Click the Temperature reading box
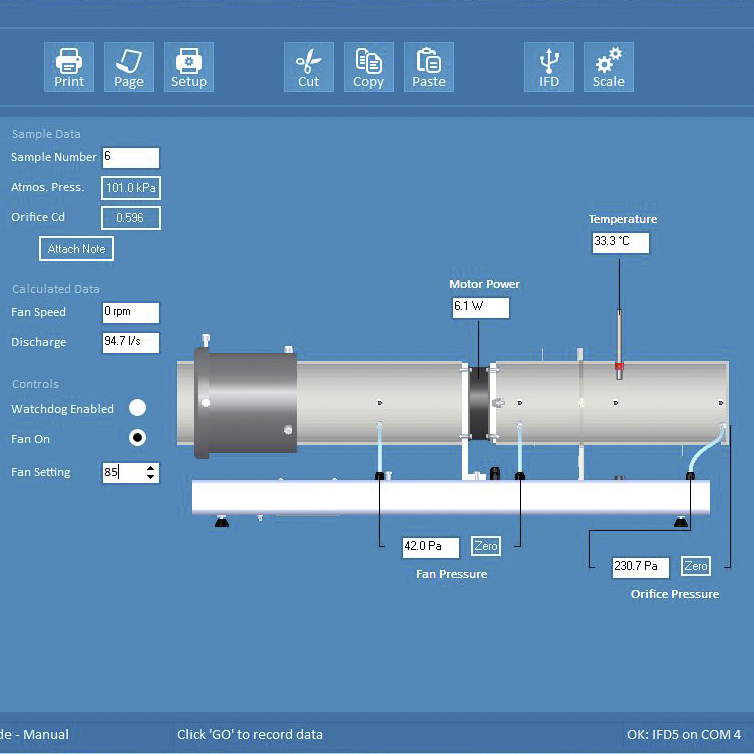The image size is (754, 754). coord(620,242)
